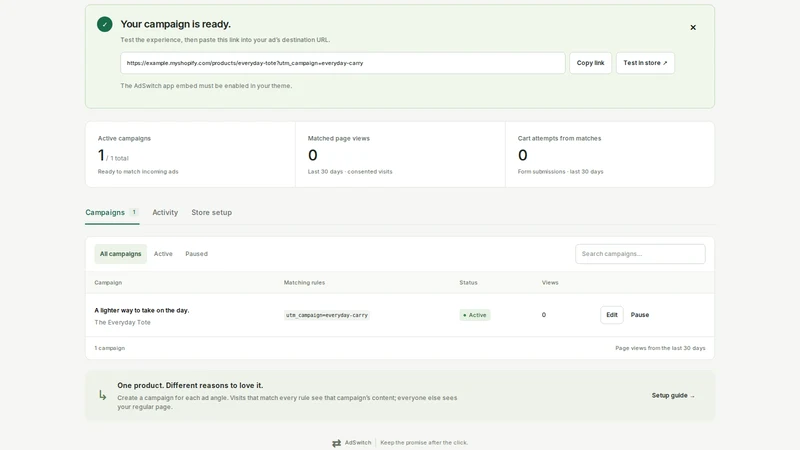This screenshot has height=450, width=800.
Task: Click 'Keep the promise after the click.' tagline
Action: pyautogui.click(x=424, y=442)
